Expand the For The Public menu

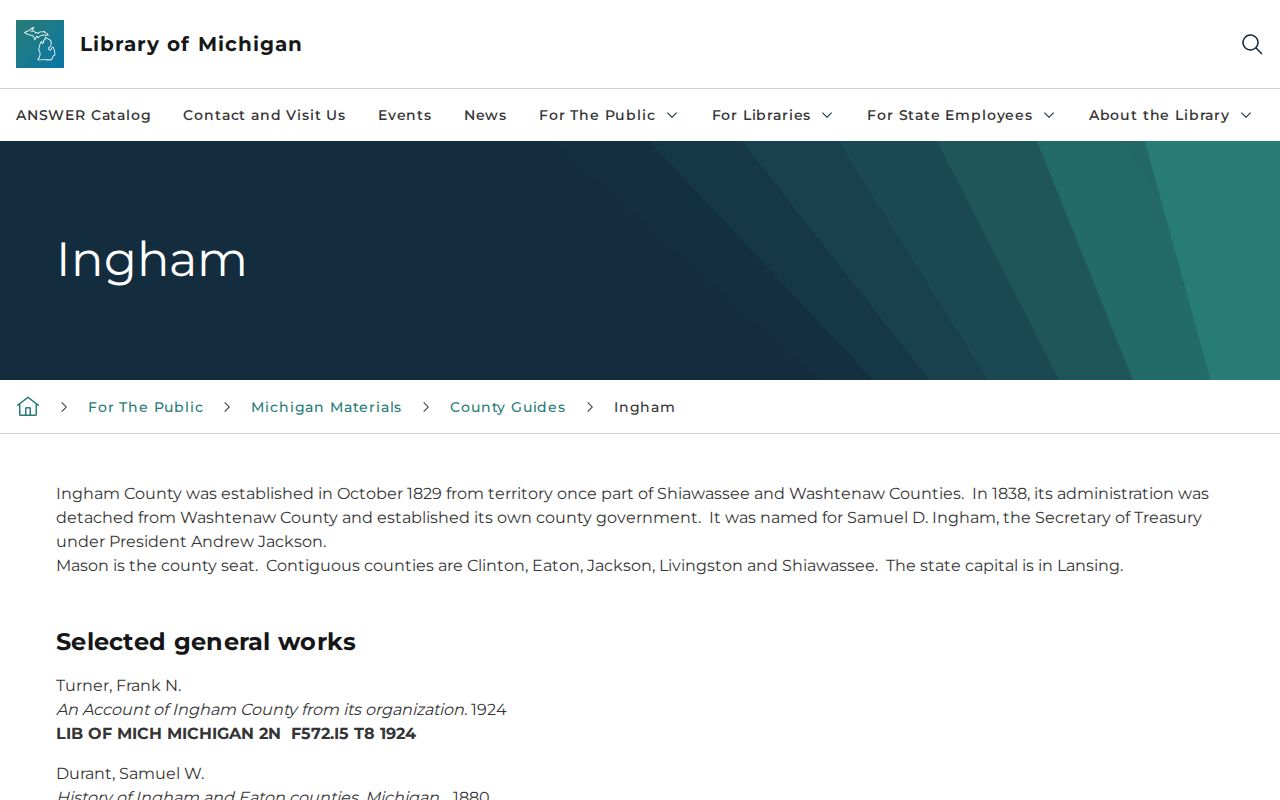608,115
